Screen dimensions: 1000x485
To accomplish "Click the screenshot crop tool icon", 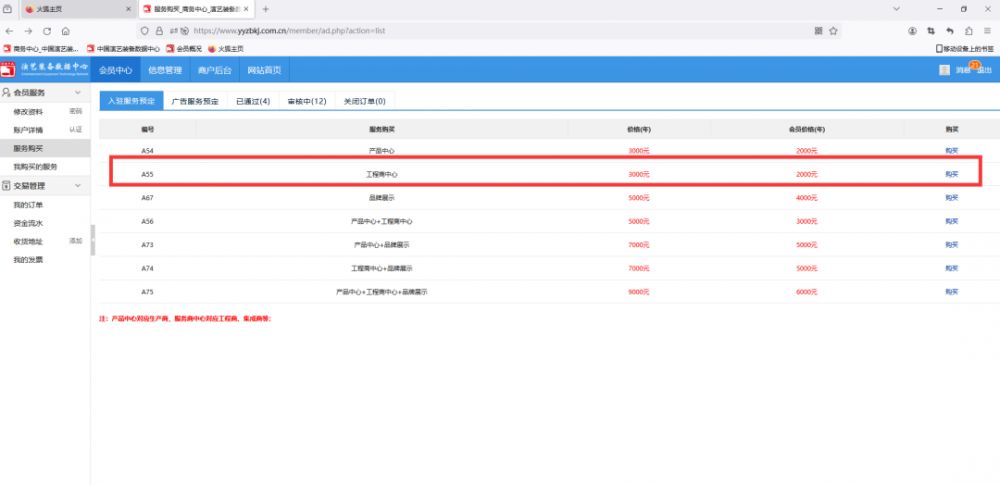I will pyautogui.click(x=931, y=31).
